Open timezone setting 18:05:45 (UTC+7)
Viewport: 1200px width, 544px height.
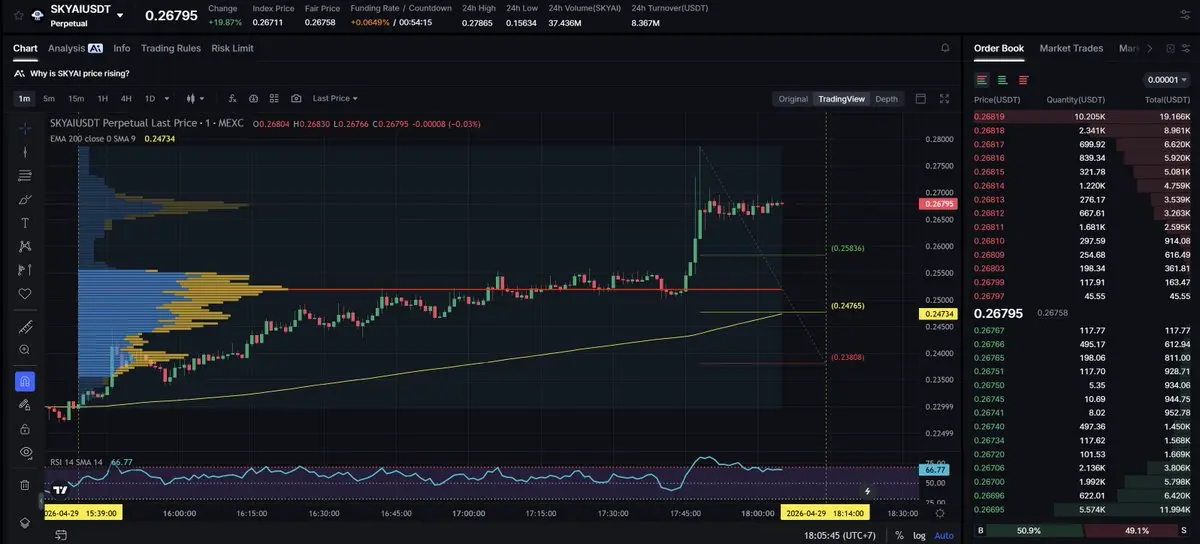tap(842, 535)
